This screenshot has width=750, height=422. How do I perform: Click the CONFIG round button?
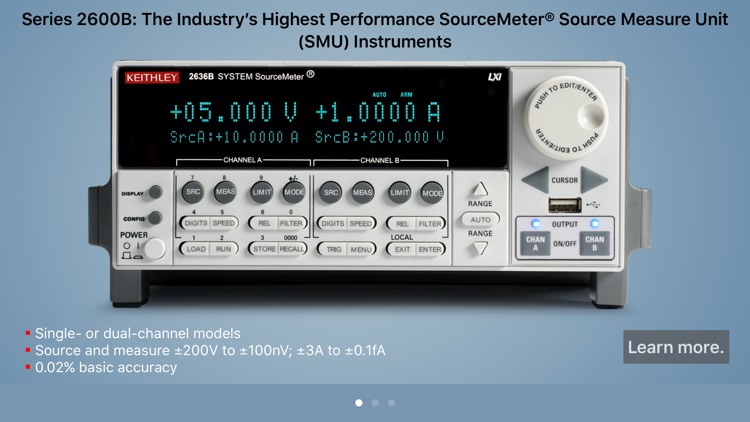155,217
